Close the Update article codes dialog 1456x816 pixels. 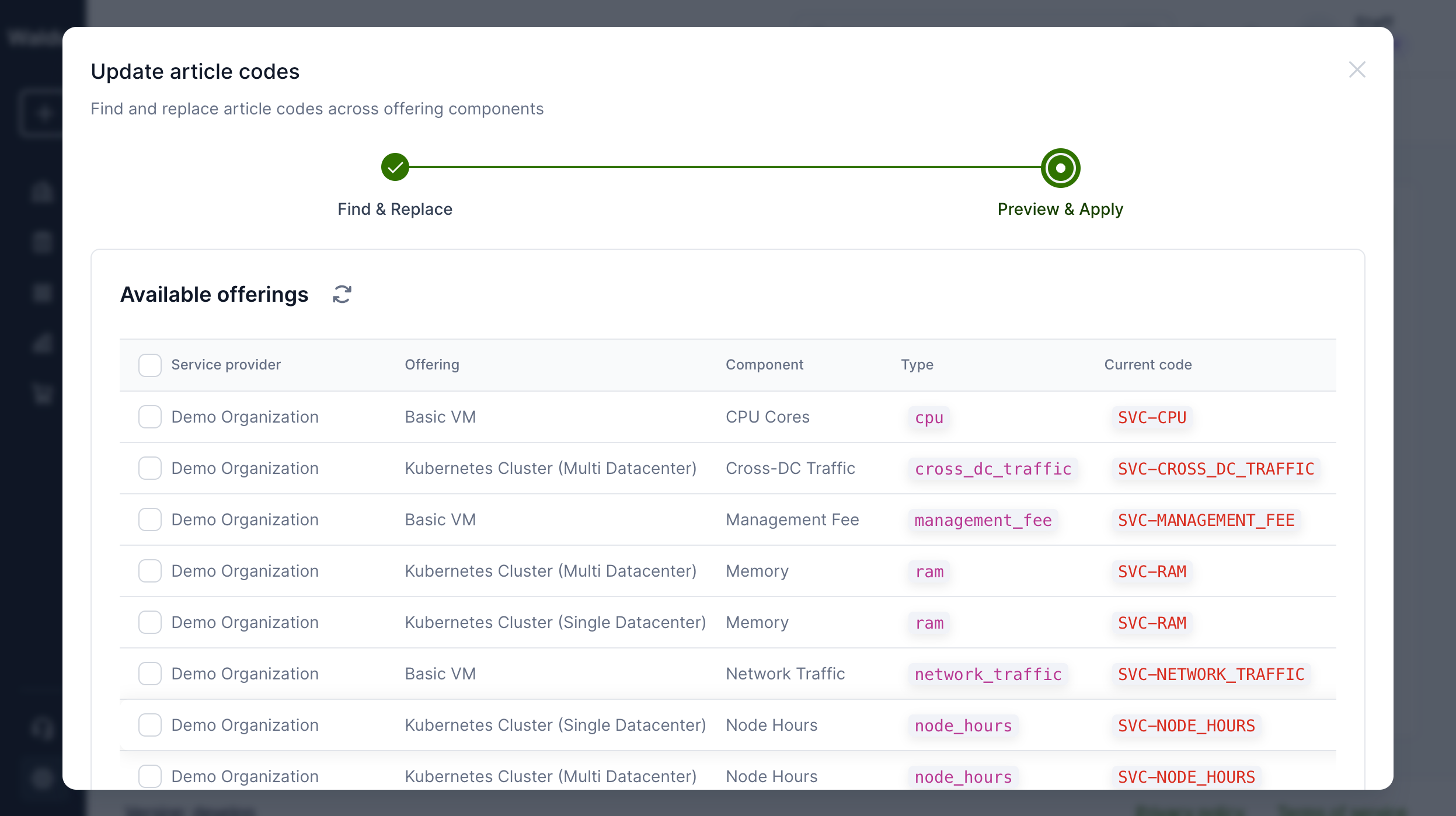click(x=1357, y=70)
